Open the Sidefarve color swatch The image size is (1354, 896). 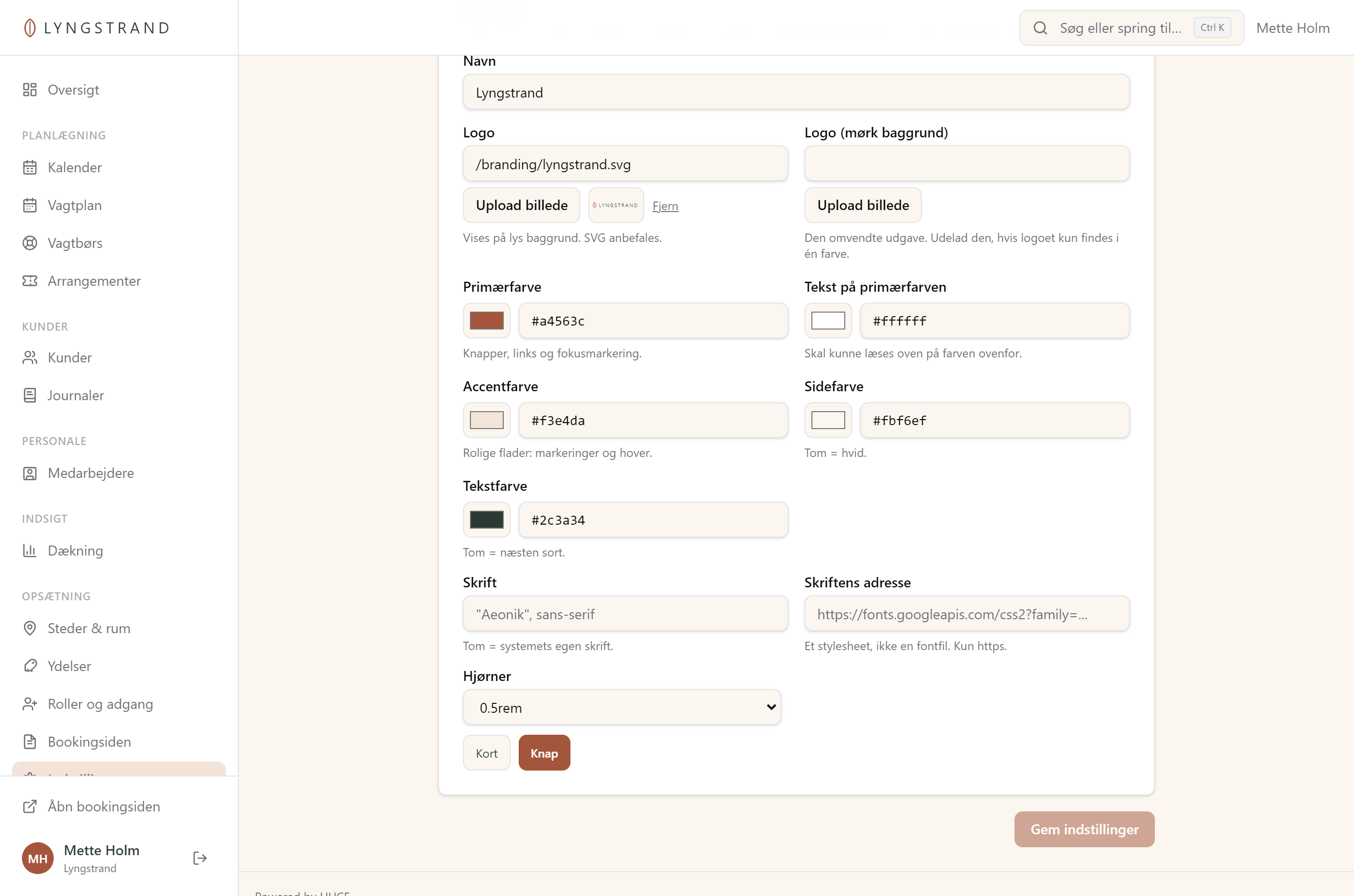point(828,420)
